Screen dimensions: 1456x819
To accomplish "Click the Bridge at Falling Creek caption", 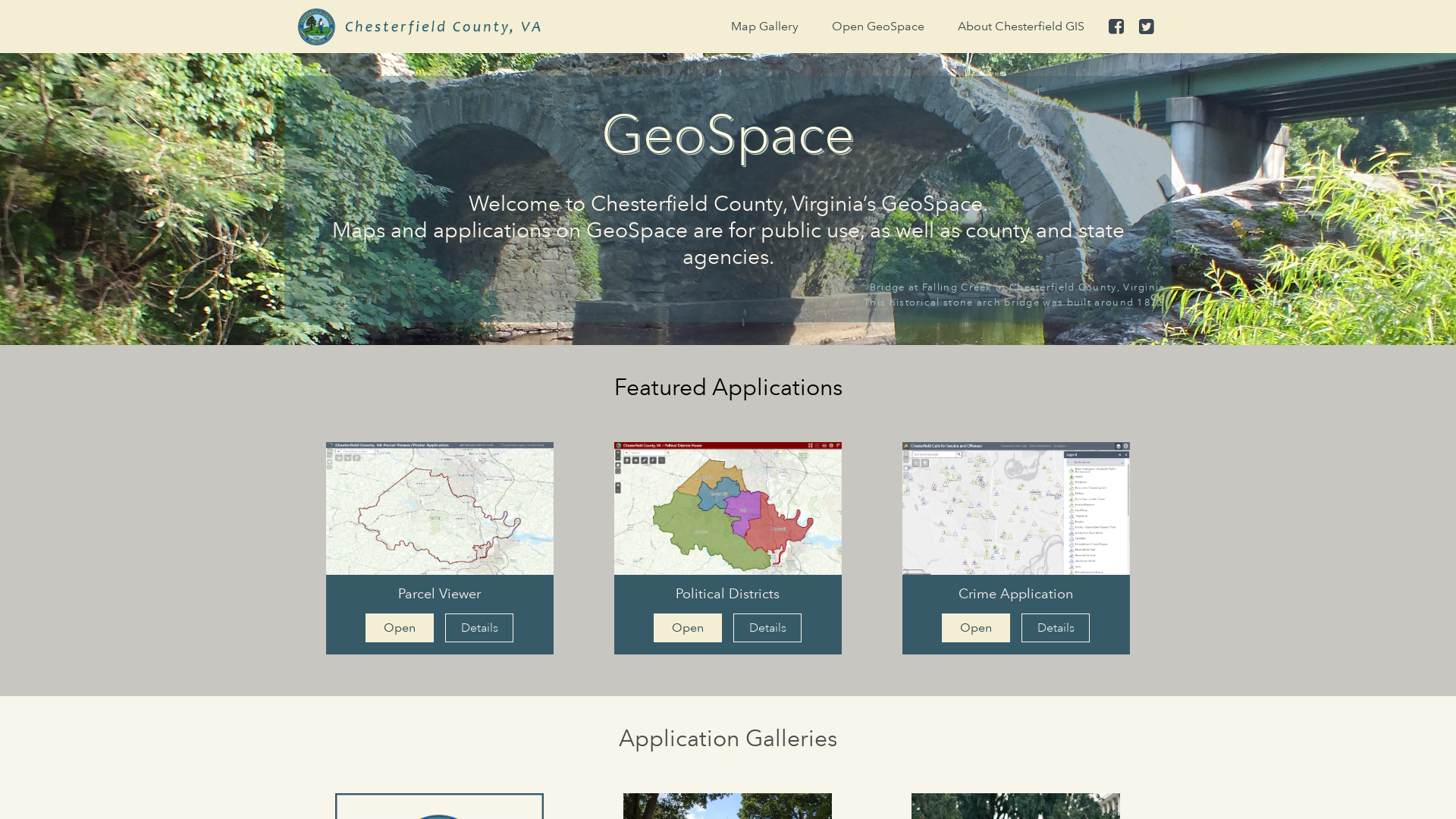I will point(1015,295).
